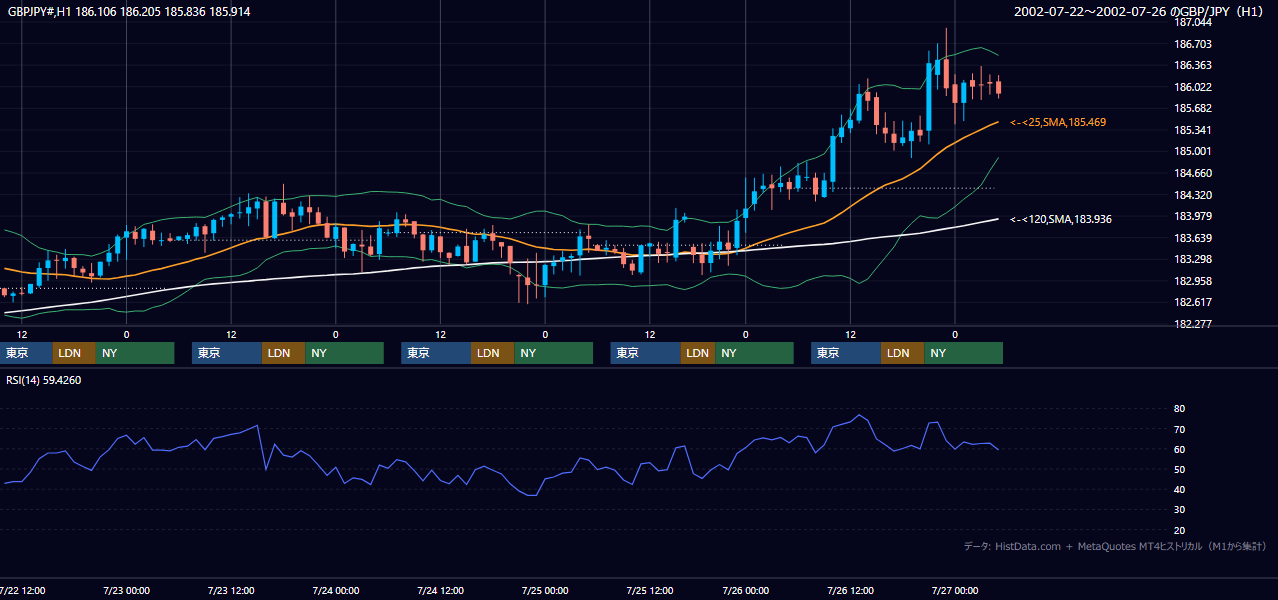Click price axis value 187.044
1278x600 pixels.
[x=1193, y=23]
